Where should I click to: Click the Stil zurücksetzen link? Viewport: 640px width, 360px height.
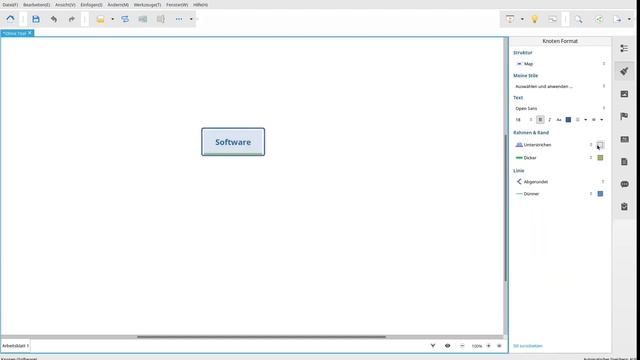point(528,346)
